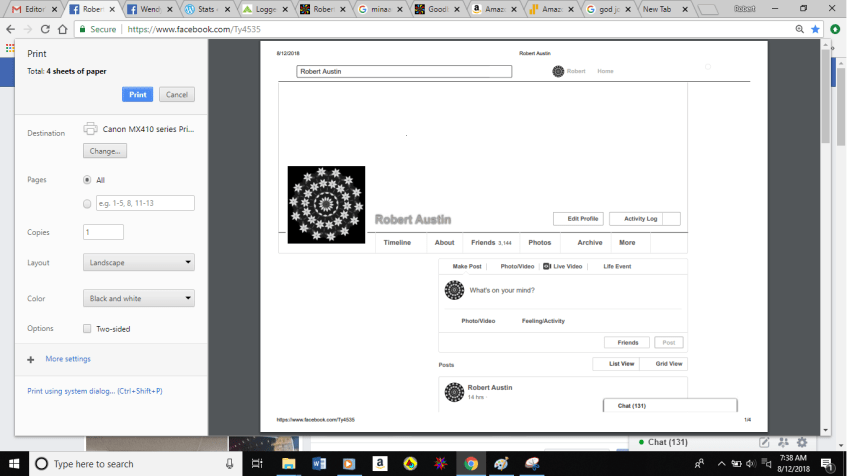Viewport: 847px width, 476px height.
Task: Select the custom page range radio button
Action: point(87,203)
